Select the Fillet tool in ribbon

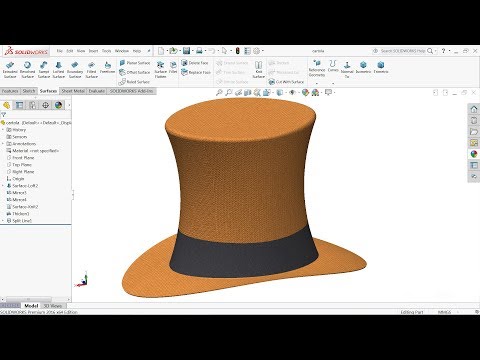[x=173, y=67]
